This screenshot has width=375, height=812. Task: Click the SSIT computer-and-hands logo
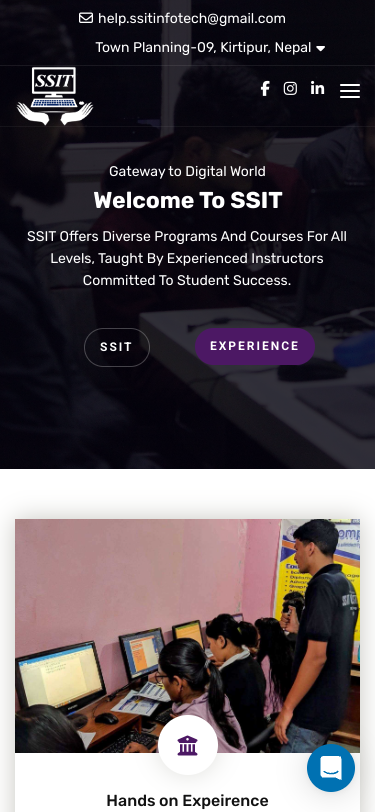click(55, 96)
